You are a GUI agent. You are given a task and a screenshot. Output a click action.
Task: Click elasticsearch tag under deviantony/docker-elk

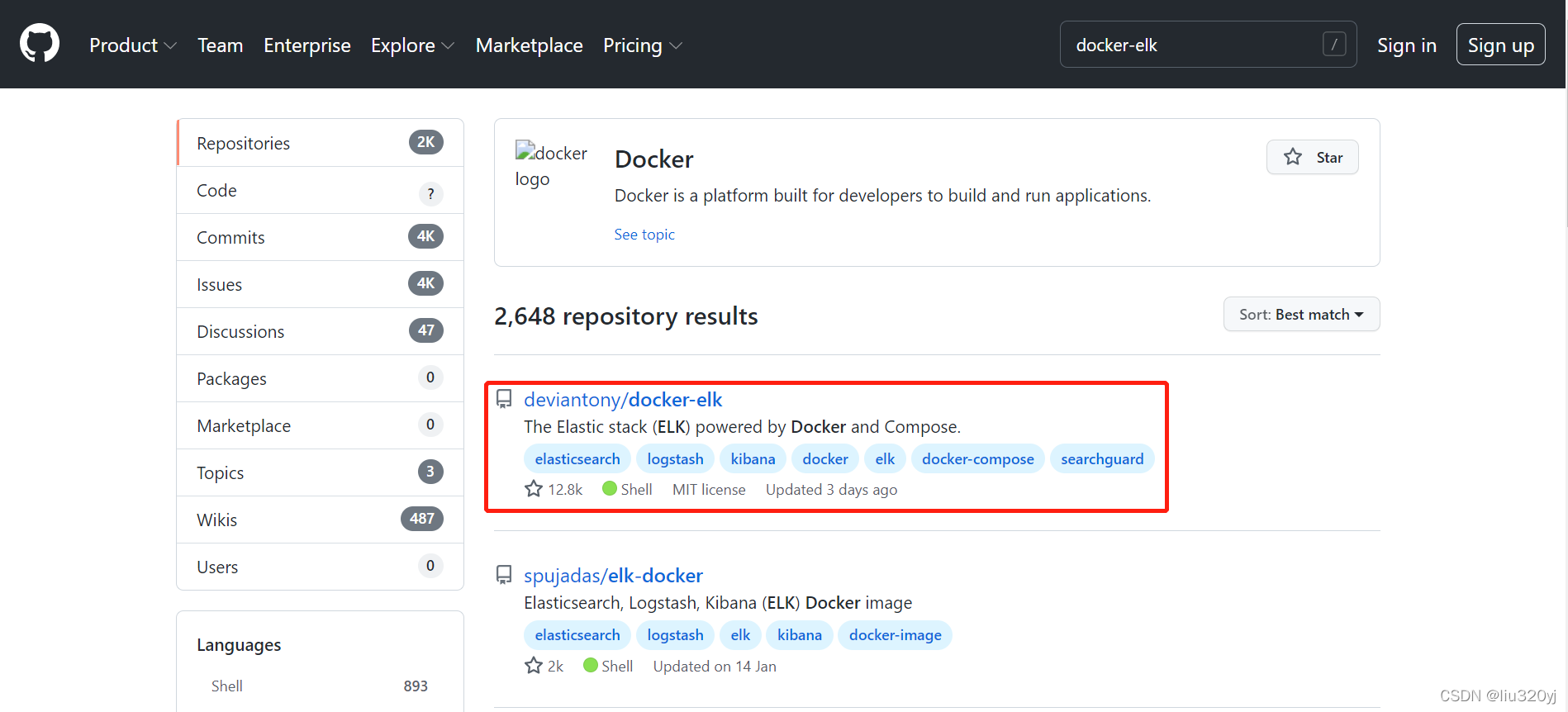click(577, 458)
